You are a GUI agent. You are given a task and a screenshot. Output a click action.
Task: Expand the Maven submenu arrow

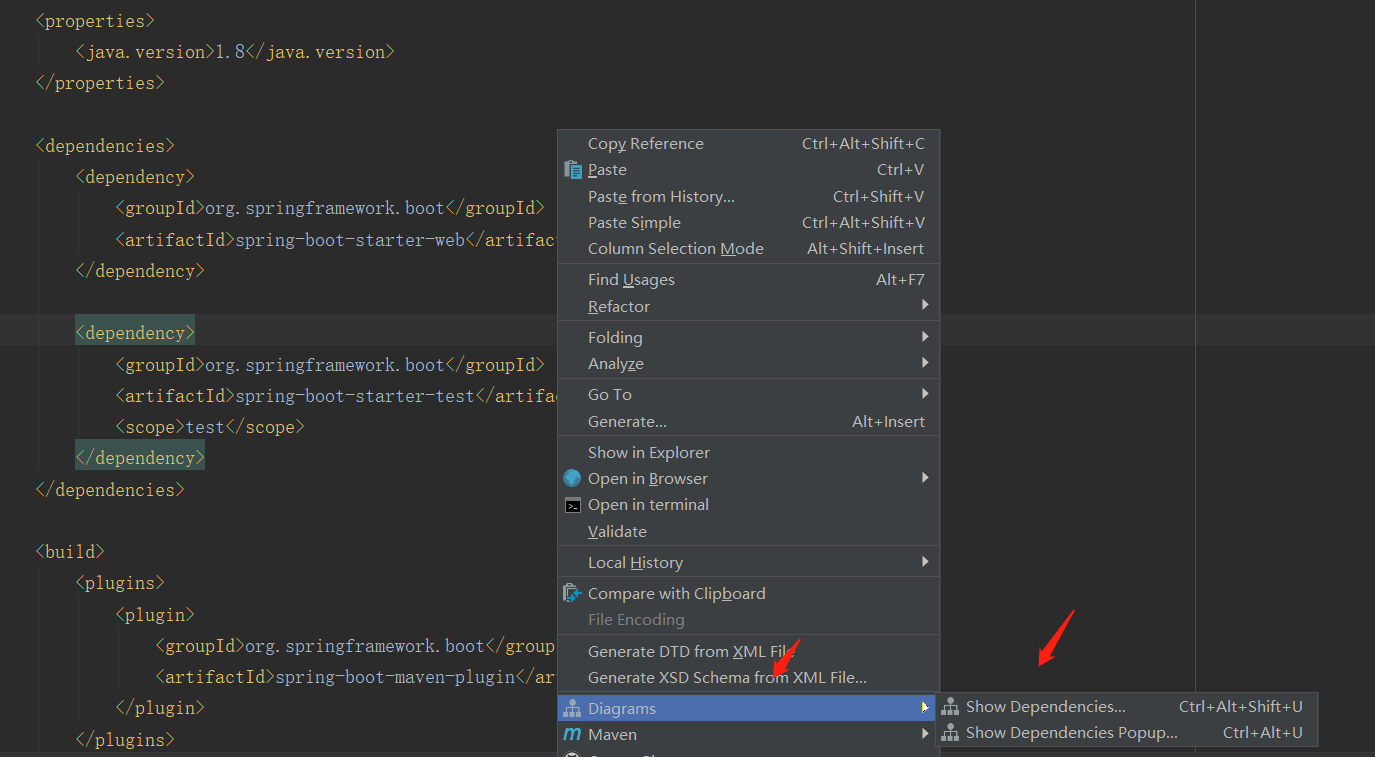925,733
